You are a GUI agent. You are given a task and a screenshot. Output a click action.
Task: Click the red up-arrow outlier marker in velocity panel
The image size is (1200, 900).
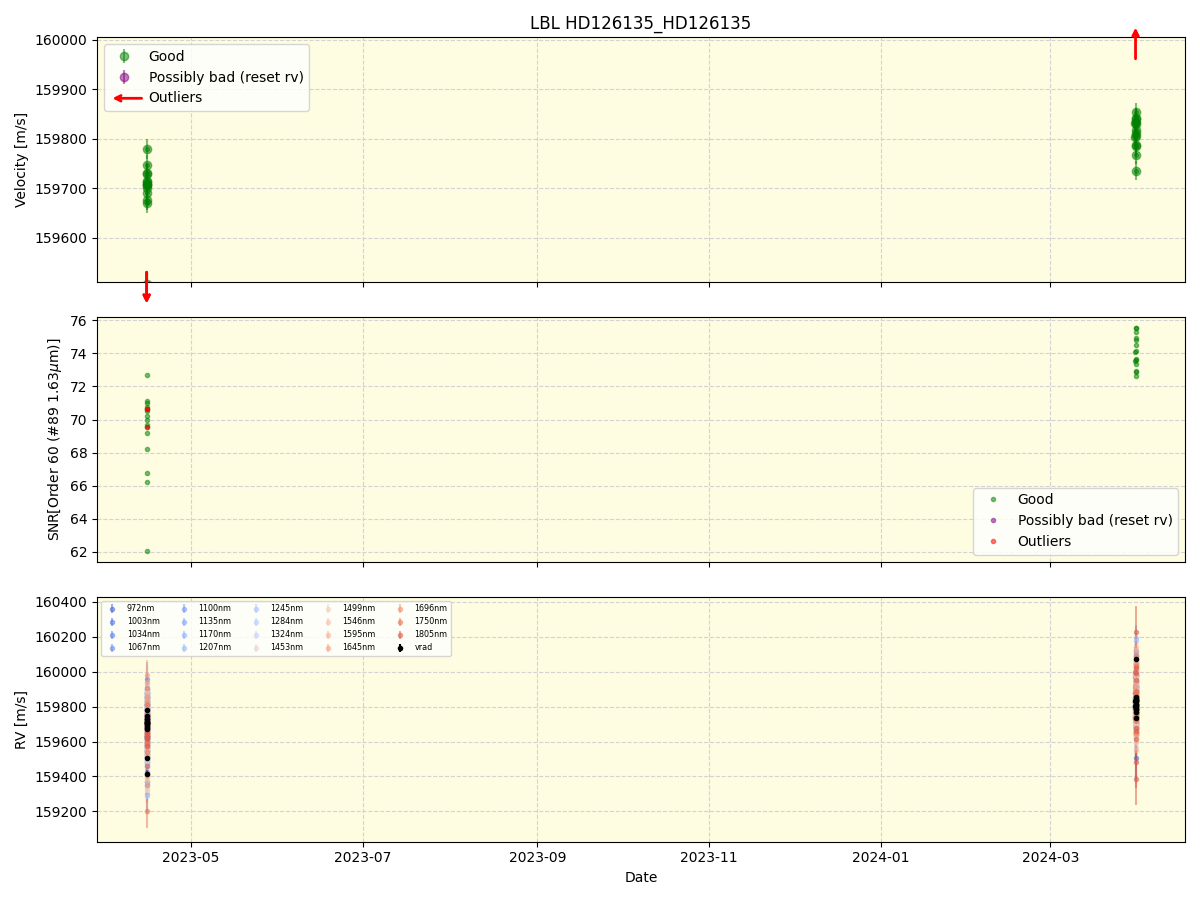[x=1135, y=44]
